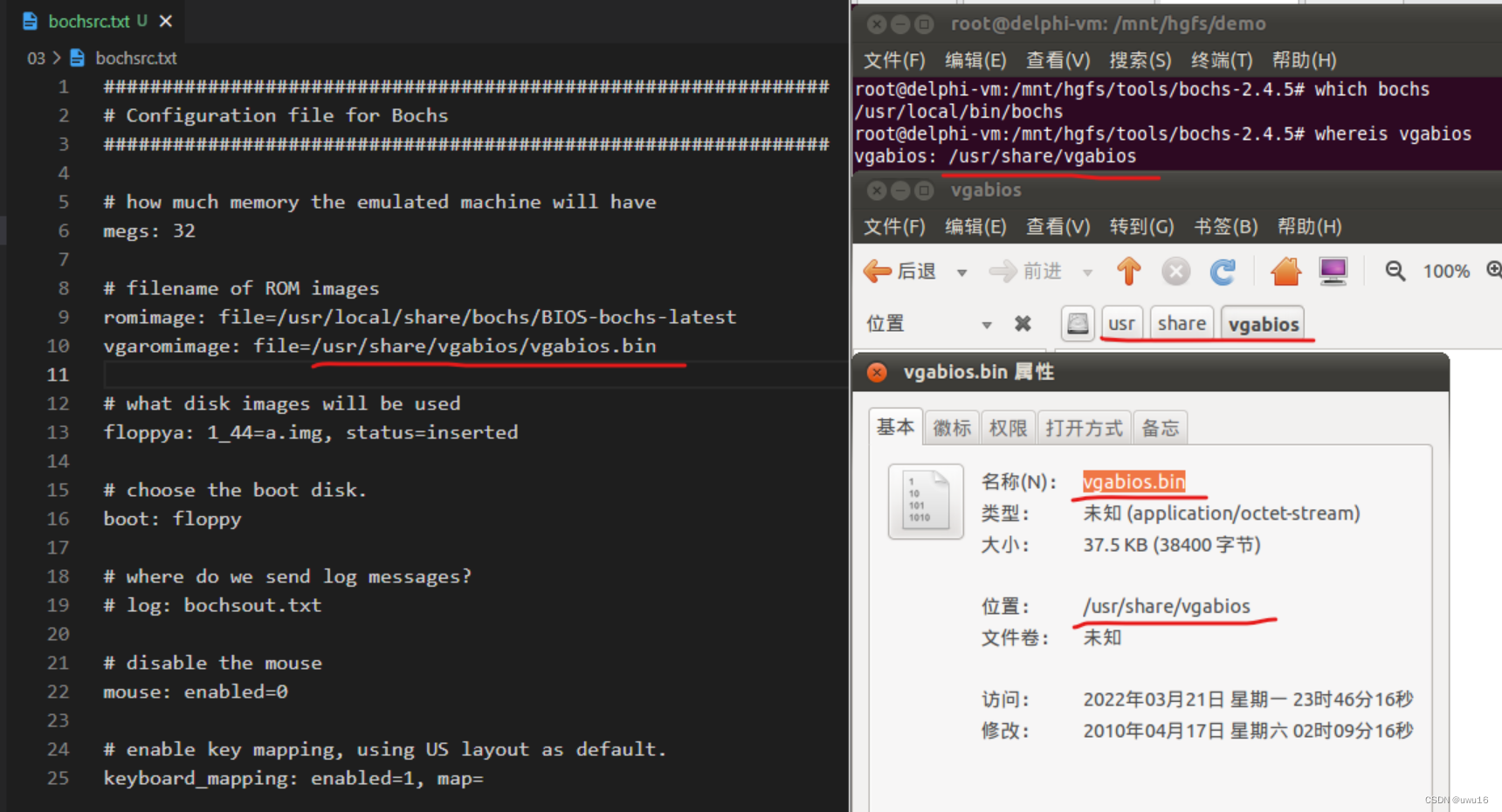
Task: Open the 书签(B) menu
Action: (x=1225, y=227)
